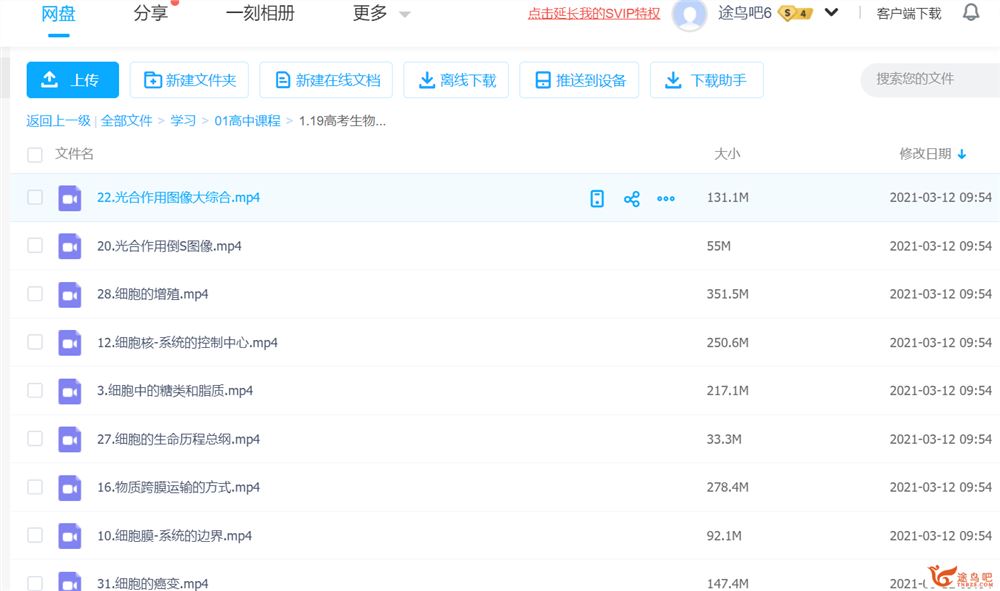
Task: Click video icon of 10.细胞膜-系统的边界.mp4
Action: tap(70, 536)
